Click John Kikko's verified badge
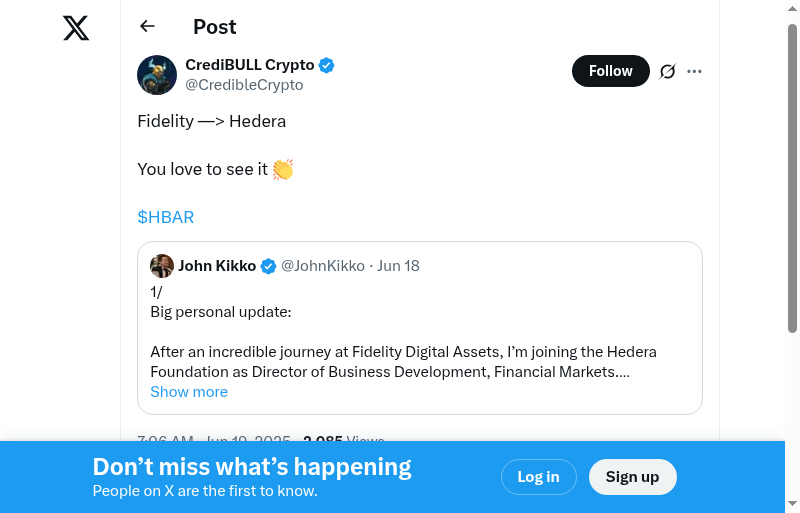 pos(269,266)
